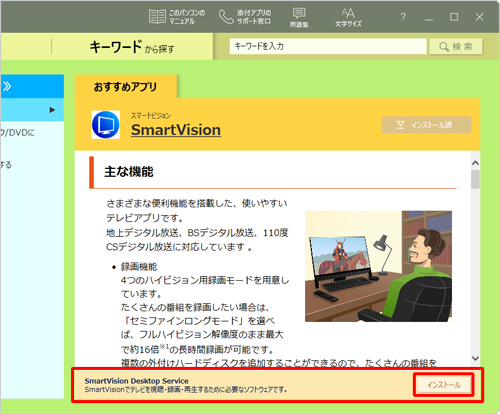Select the キーワードから探す tab
The height and width of the screenshot is (414, 500).
point(132,47)
